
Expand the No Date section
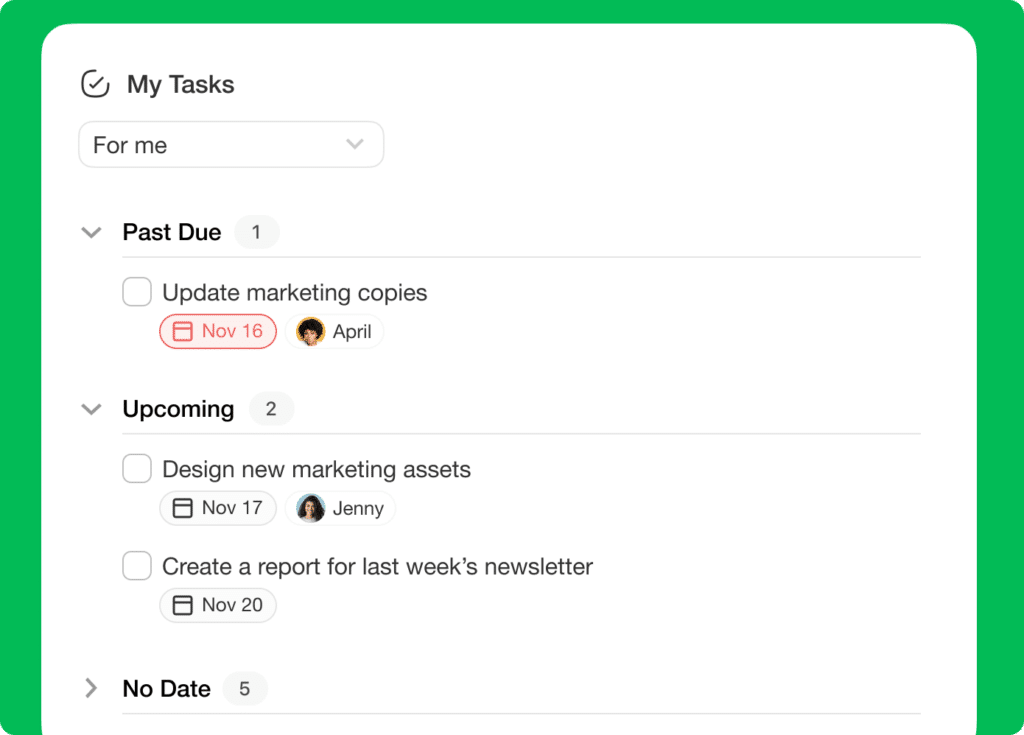[x=91, y=688]
